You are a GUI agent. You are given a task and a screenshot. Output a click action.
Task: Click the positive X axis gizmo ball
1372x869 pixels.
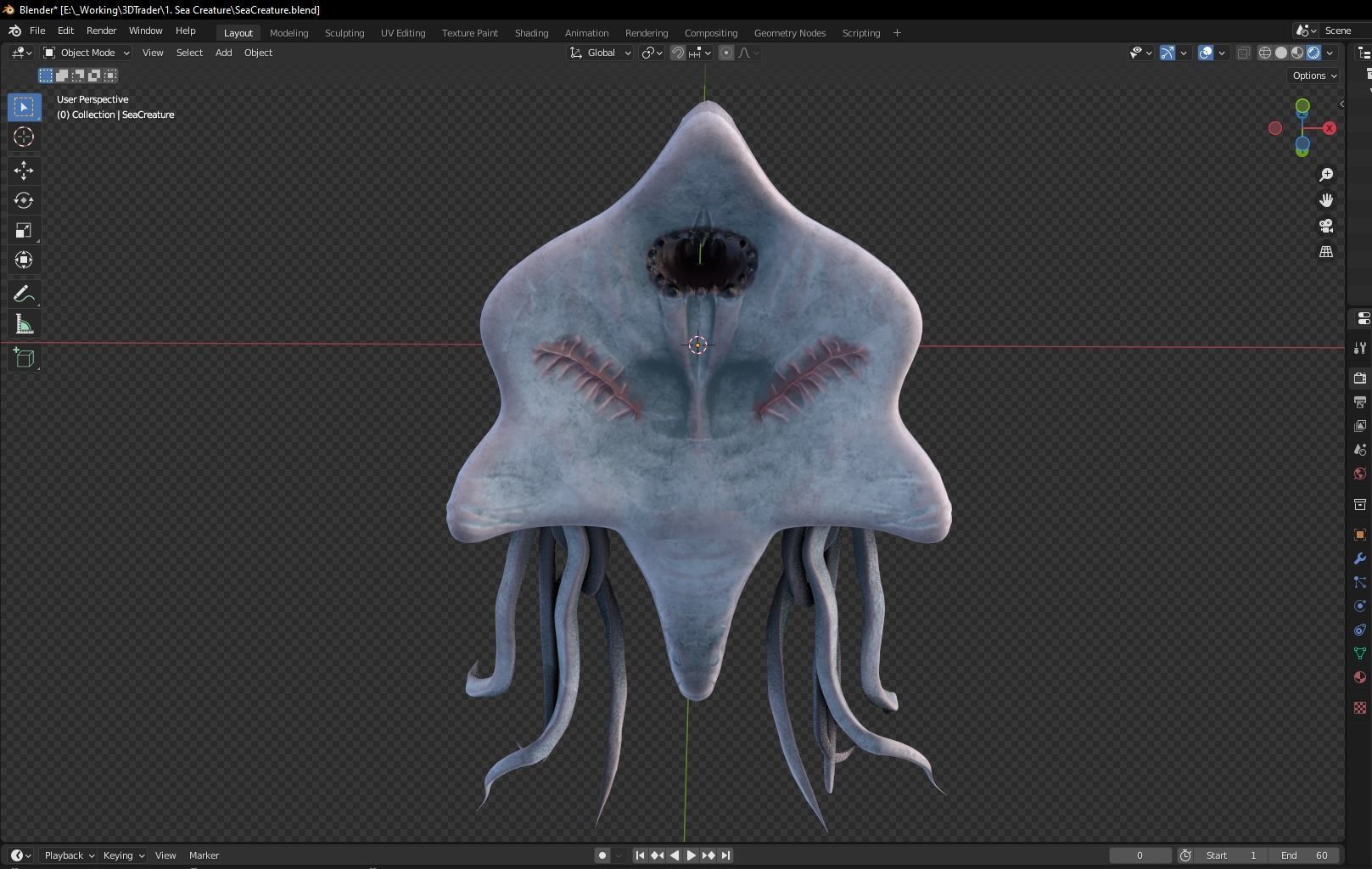click(1330, 128)
